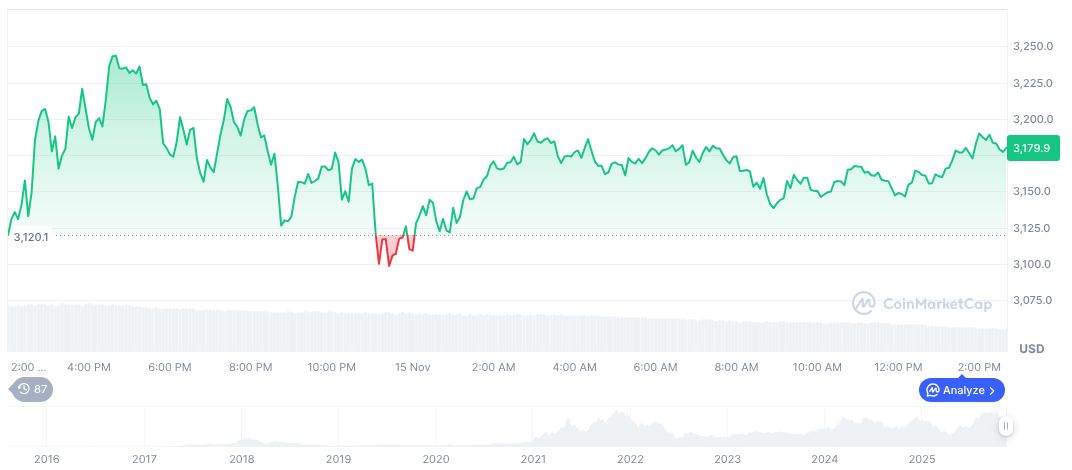The height and width of the screenshot is (470, 1072).
Task: Click the 2021 year on the bottom timeline
Action: pos(533,459)
